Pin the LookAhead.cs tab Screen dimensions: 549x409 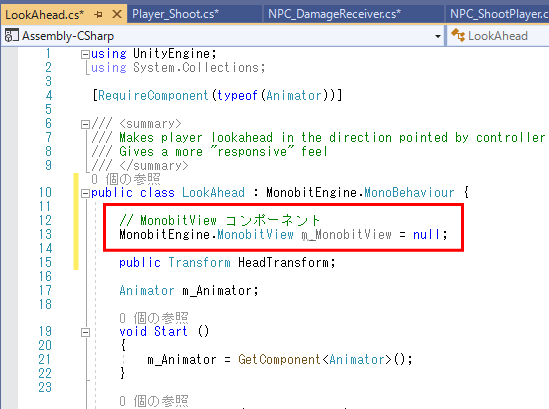click(98, 14)
